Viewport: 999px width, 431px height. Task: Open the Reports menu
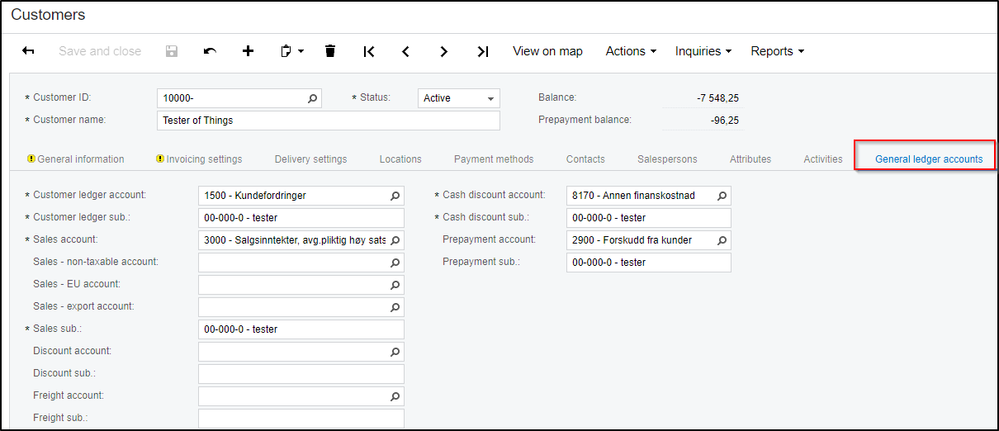coord(777,51)
